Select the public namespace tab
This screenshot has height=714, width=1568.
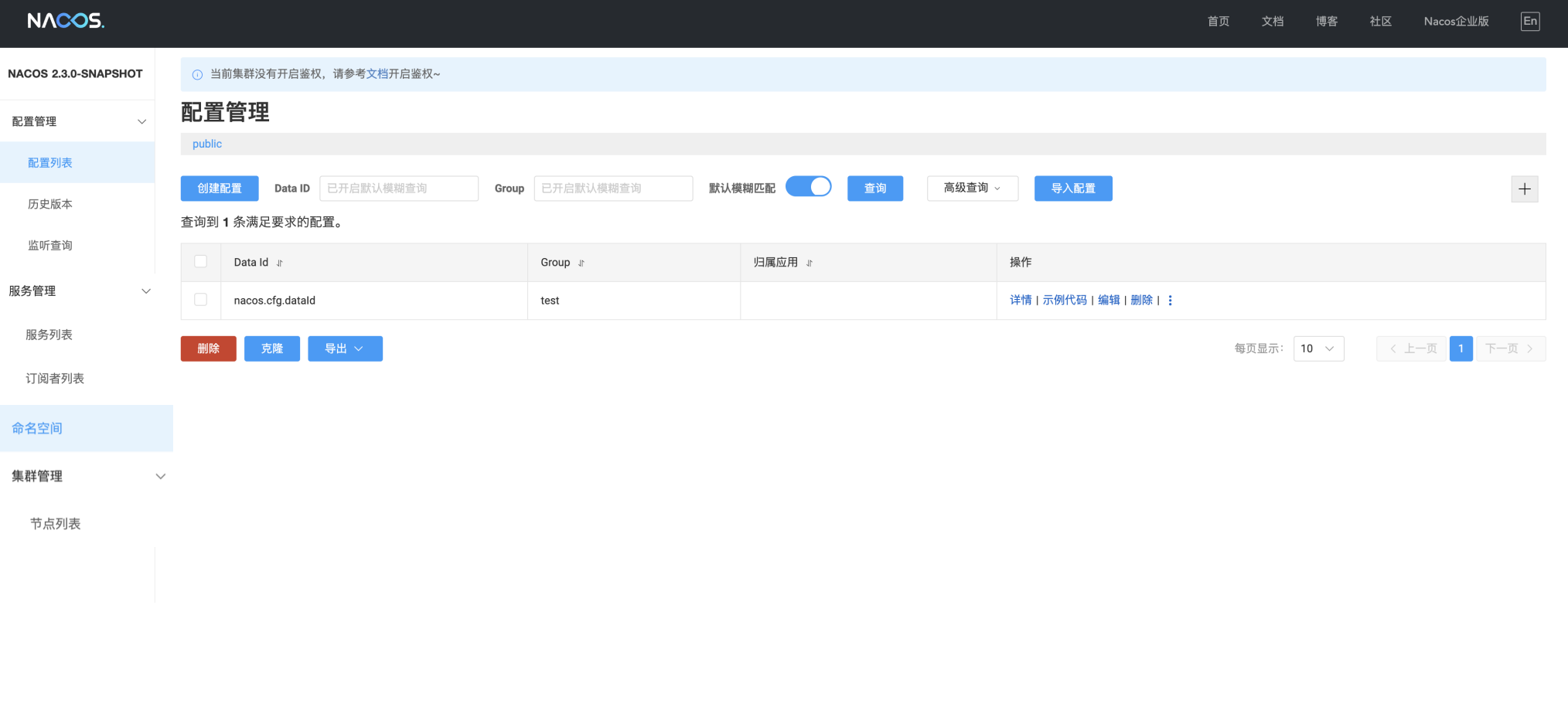[x=207, y=144]
